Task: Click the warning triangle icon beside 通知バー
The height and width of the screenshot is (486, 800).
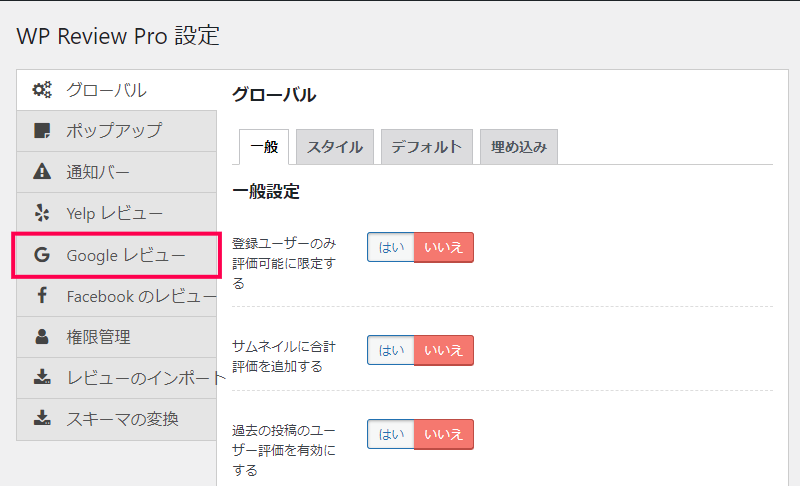Action: coord(42,171)
